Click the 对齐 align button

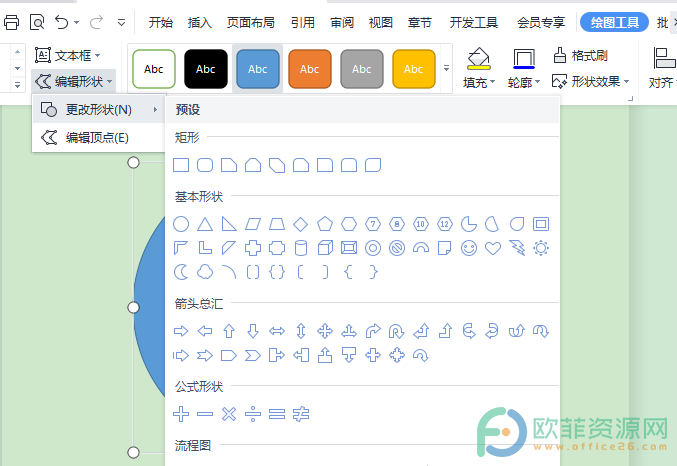(662, 68)
